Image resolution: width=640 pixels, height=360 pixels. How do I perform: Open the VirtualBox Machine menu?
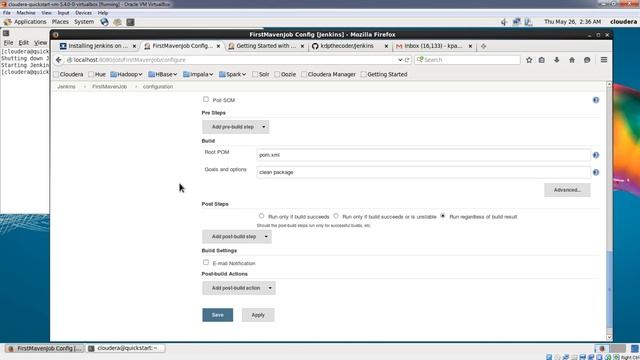click(26, 13)
